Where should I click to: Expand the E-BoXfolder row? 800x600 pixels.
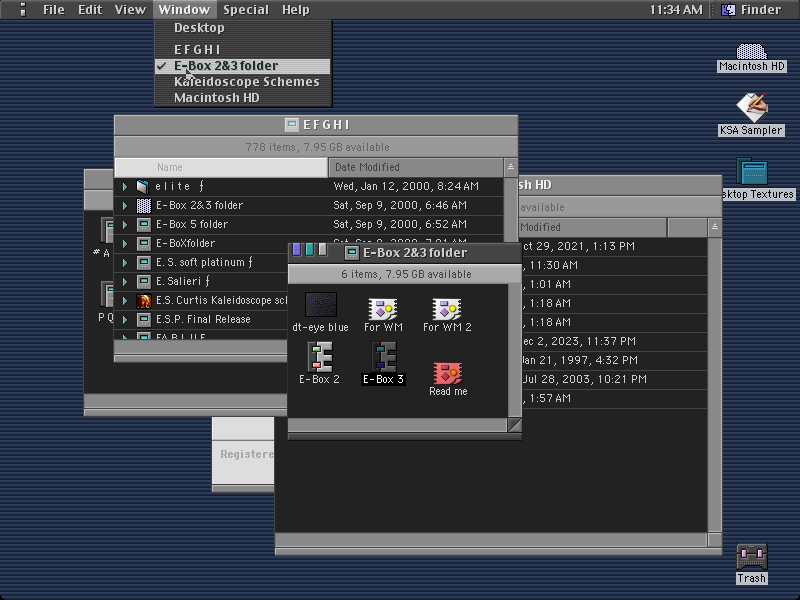point(124,243)
